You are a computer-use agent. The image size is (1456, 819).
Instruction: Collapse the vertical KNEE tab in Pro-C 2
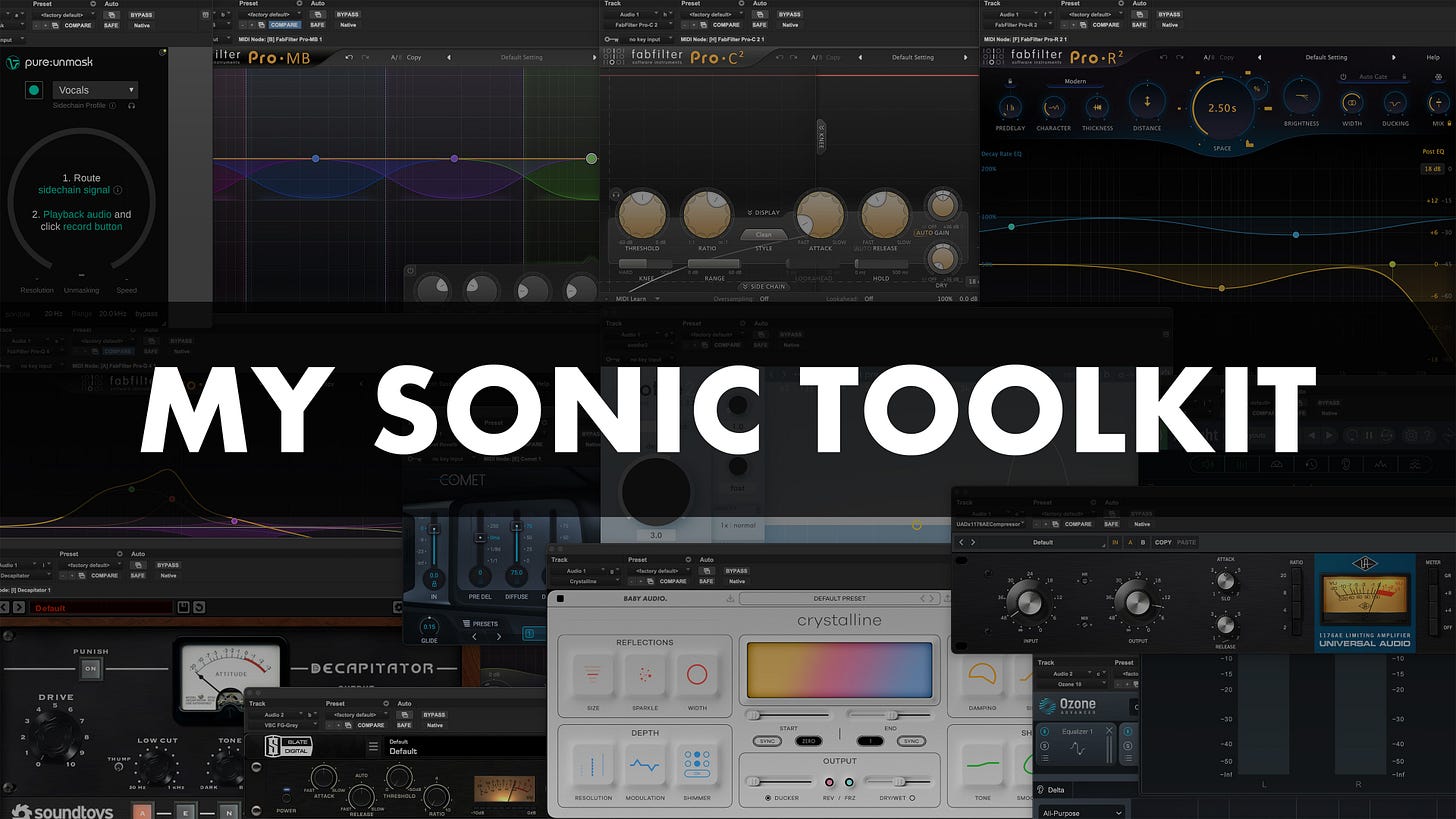tap(821, 134)
